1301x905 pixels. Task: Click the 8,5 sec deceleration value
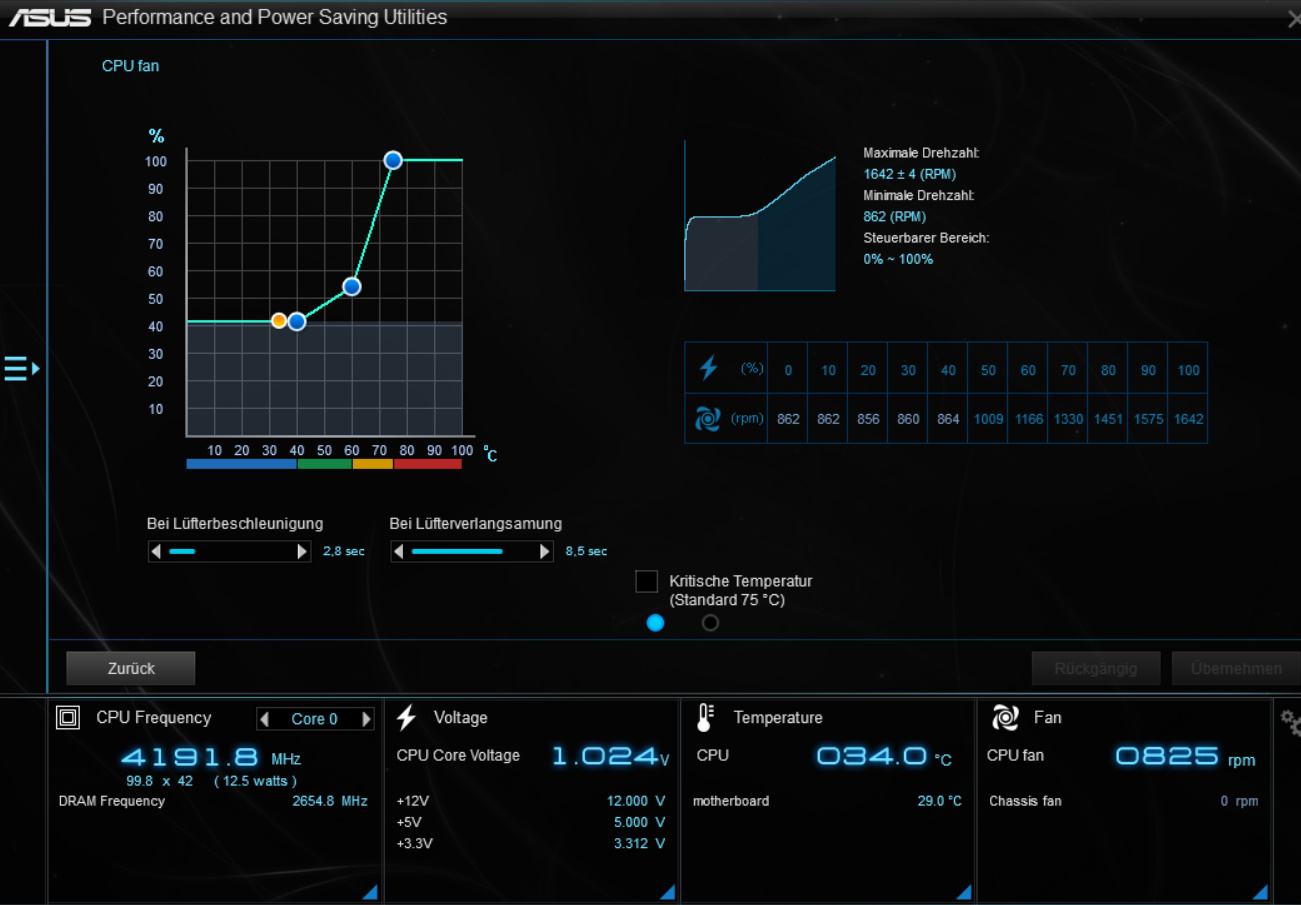(x=586, y=551)
